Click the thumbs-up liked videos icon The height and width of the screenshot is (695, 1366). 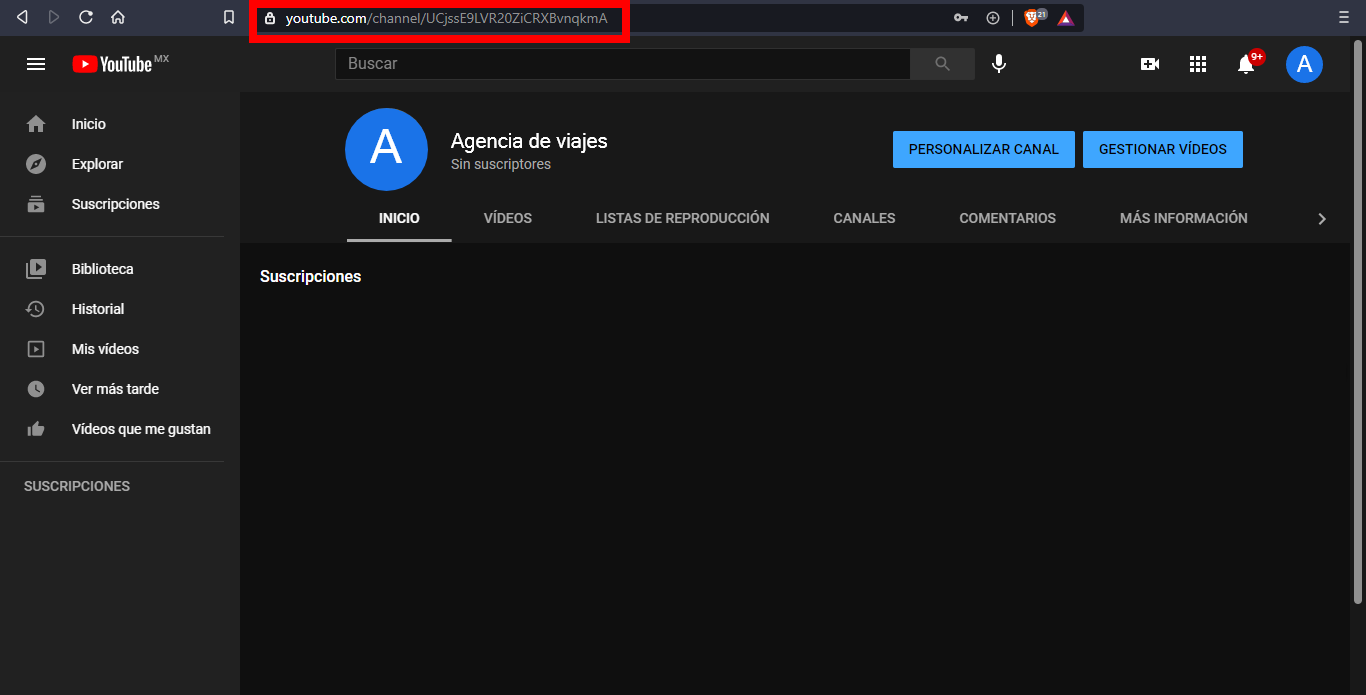pyautogui.click(x=36, y=429)
